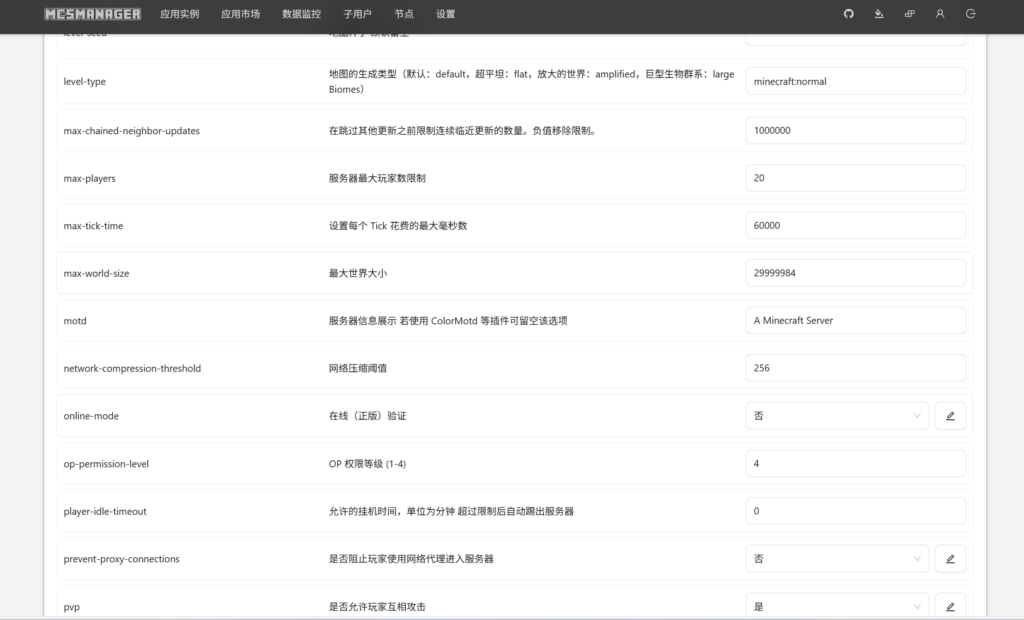Click the max-players input field
The image size is (1024, 620).
(855, 178)
